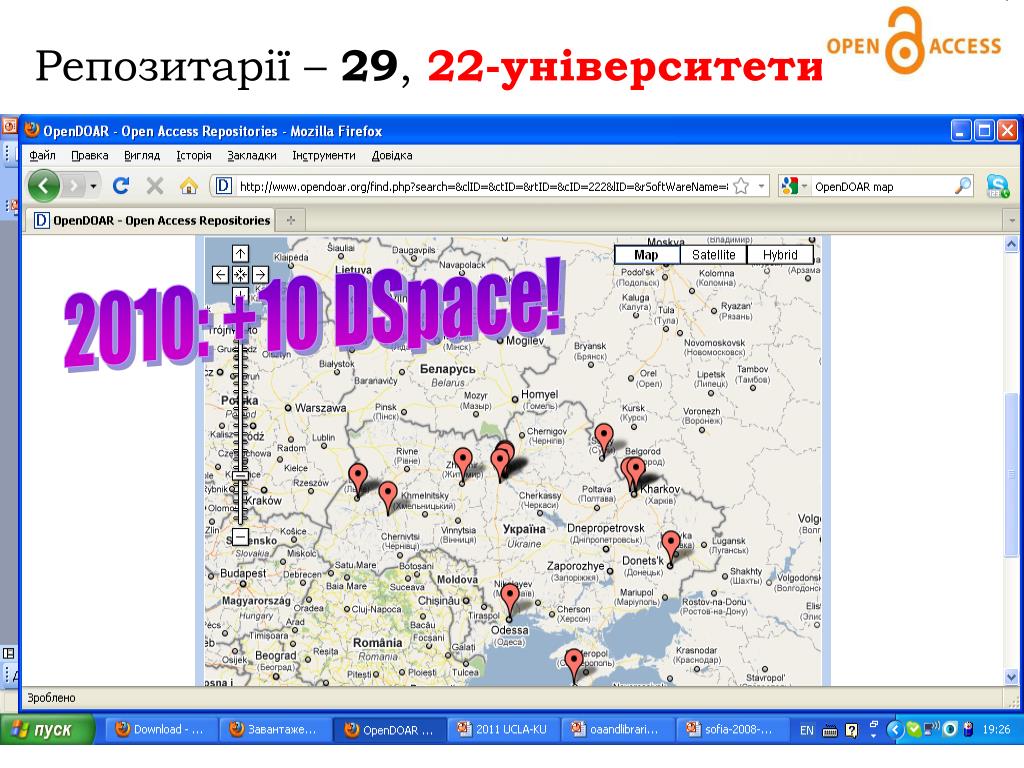Click the Firefox forward arrow button

tap(74, 187)
